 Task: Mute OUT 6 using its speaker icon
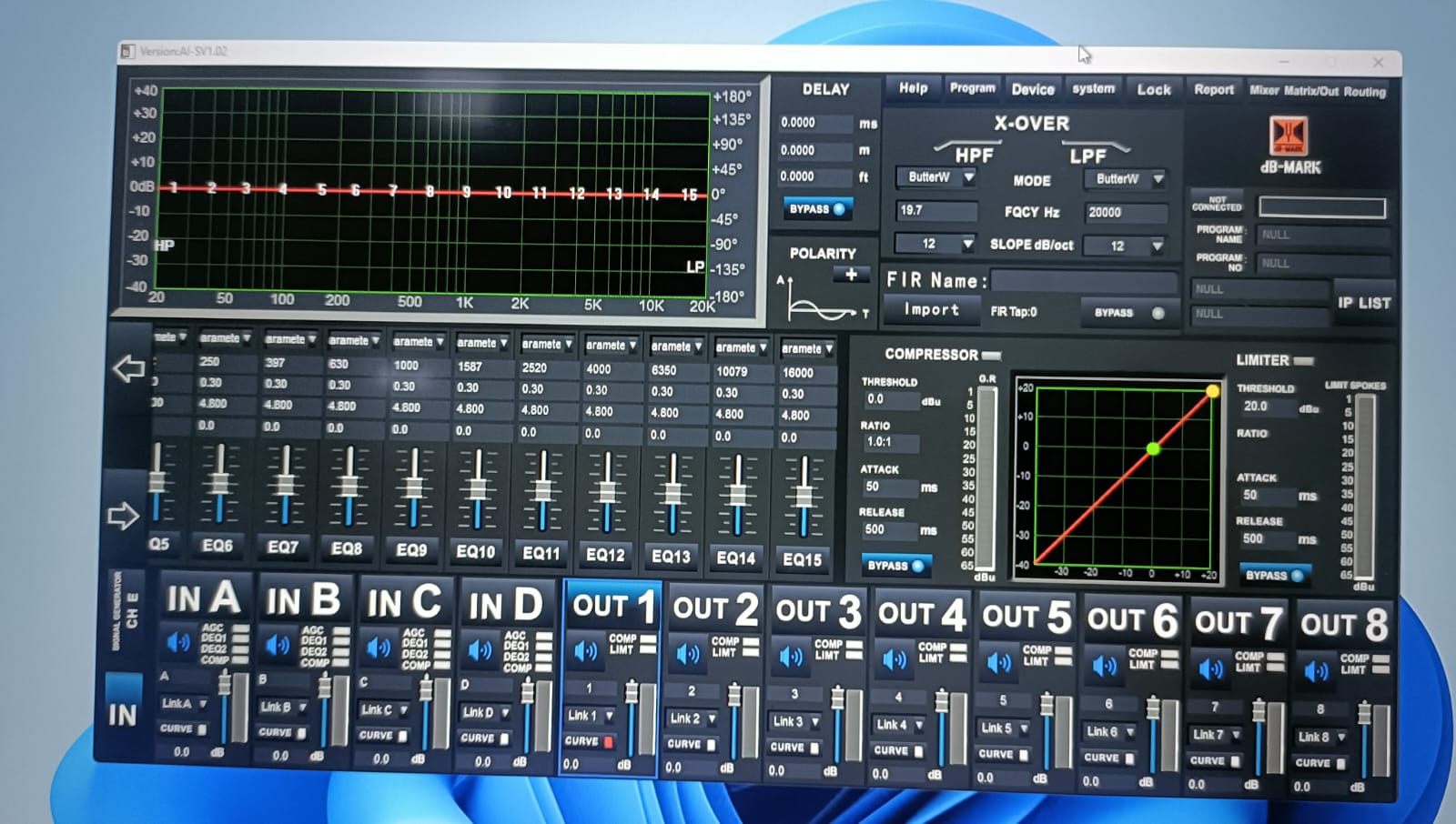tap(1105, 666)
